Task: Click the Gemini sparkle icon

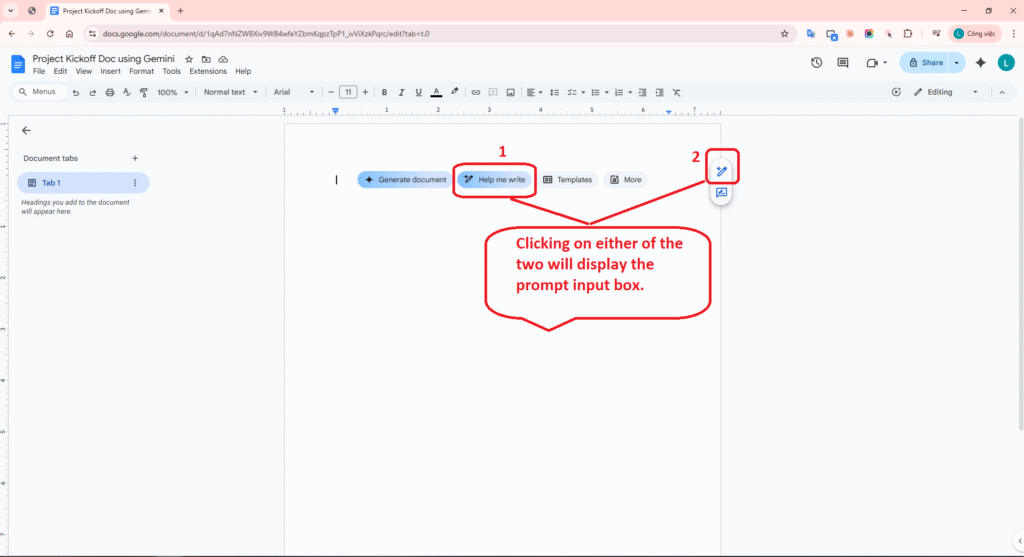Action: [980, 63]
